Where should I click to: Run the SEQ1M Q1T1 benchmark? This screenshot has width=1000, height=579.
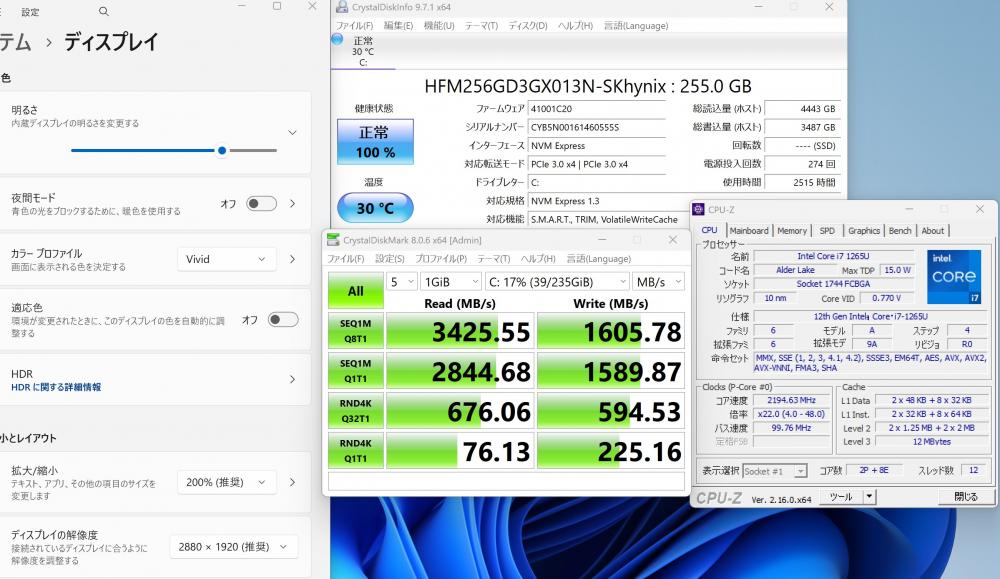tap(356, 370)
